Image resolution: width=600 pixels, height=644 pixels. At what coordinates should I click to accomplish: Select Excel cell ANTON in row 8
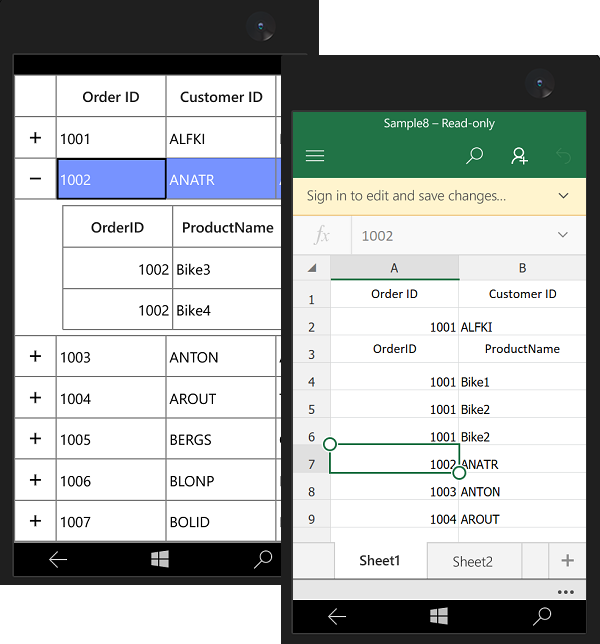tap(522, 487)
